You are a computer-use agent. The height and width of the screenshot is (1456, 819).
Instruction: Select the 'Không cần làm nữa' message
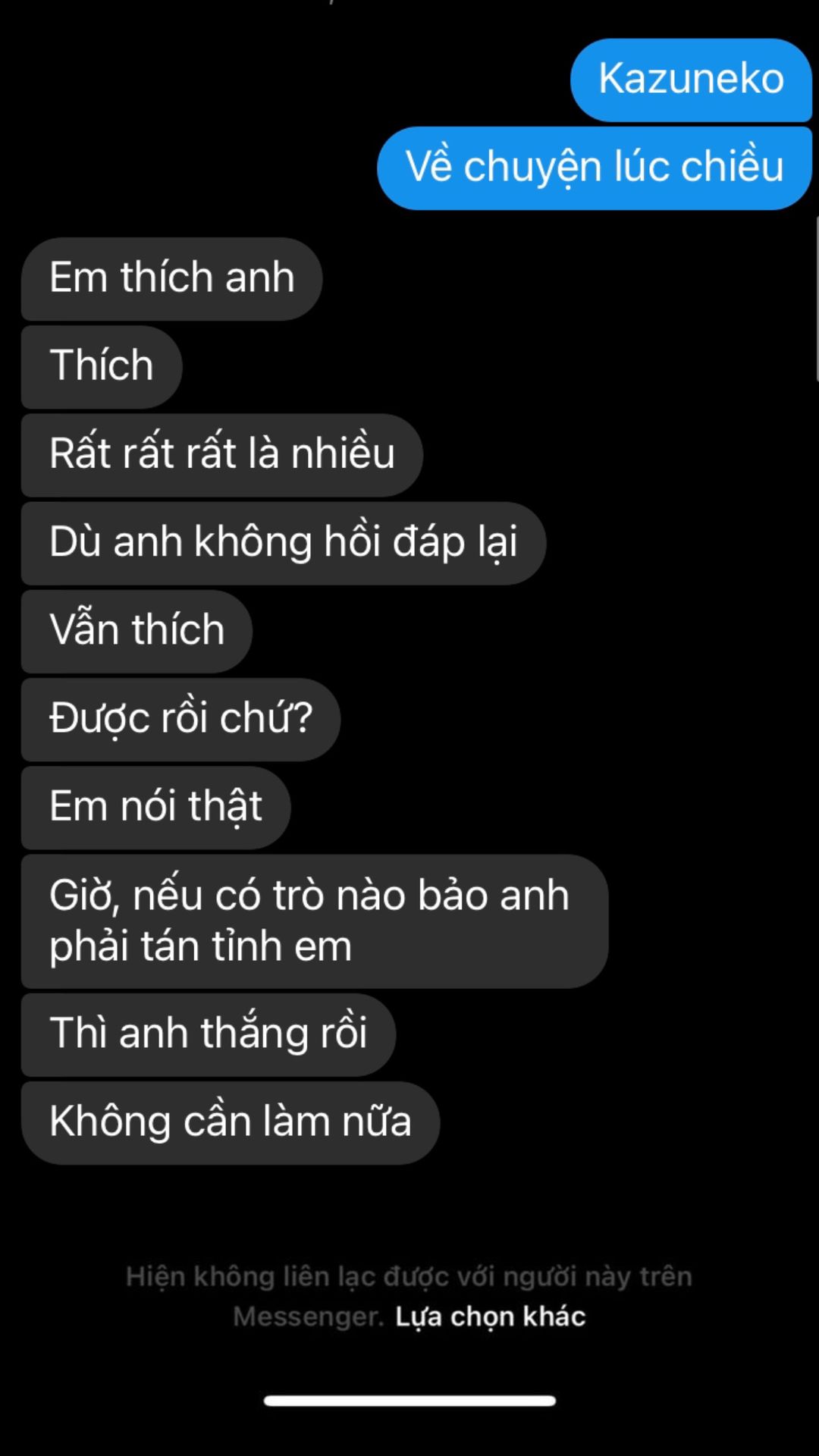pyautogui.click(x=231, y=1122)
